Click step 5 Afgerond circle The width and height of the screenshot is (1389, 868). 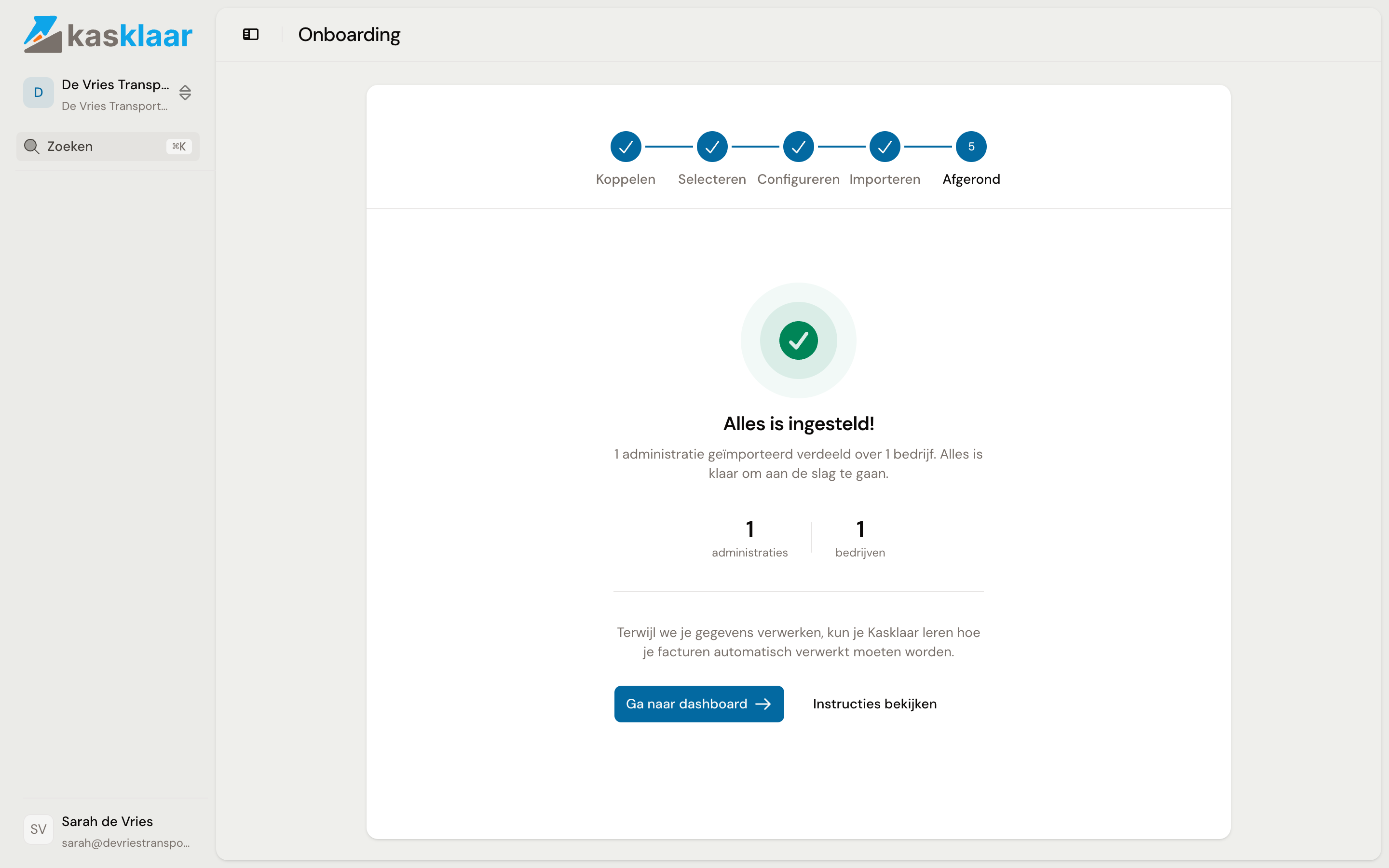pos(971,147)
